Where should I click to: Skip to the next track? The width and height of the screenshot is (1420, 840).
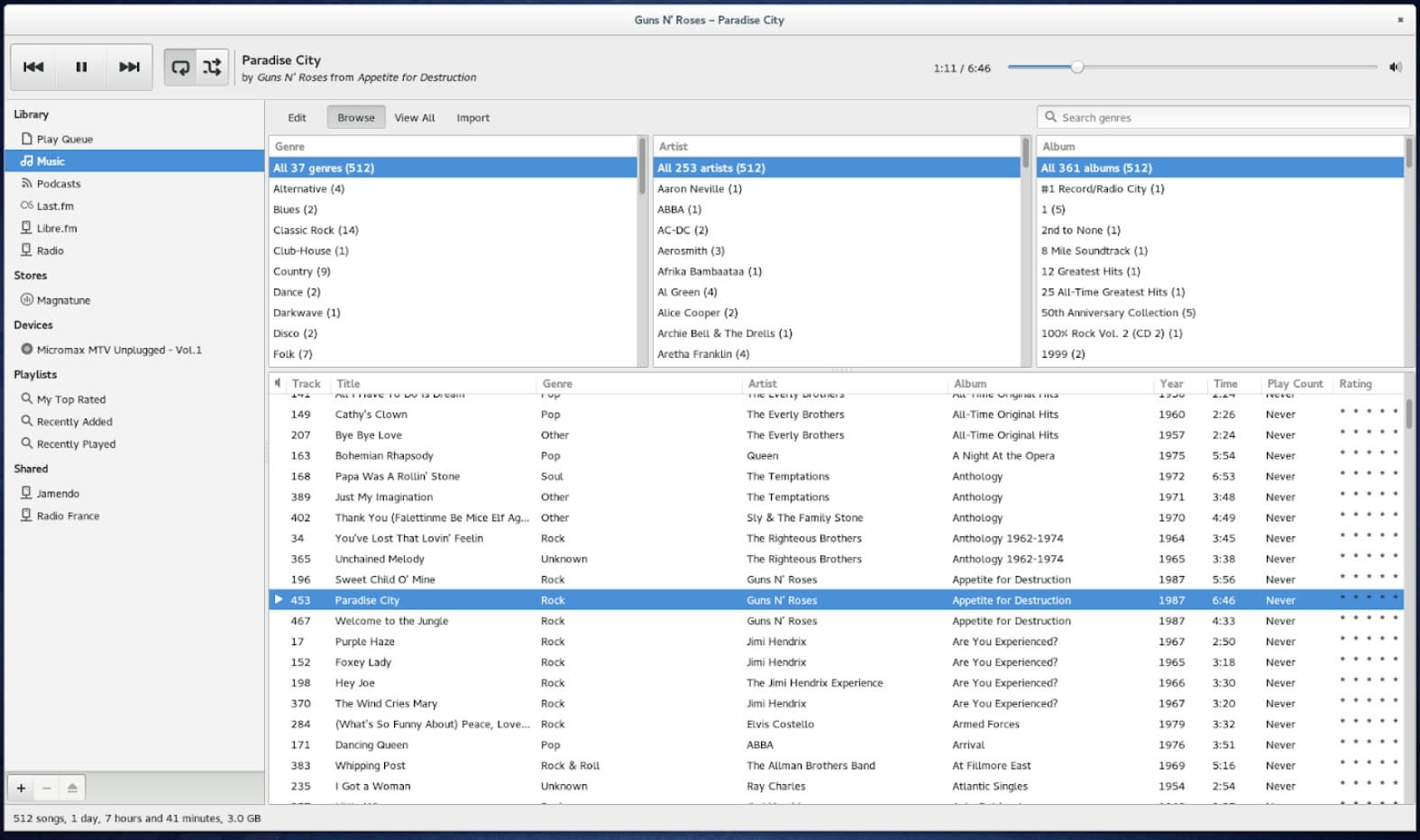click(129, 67)
